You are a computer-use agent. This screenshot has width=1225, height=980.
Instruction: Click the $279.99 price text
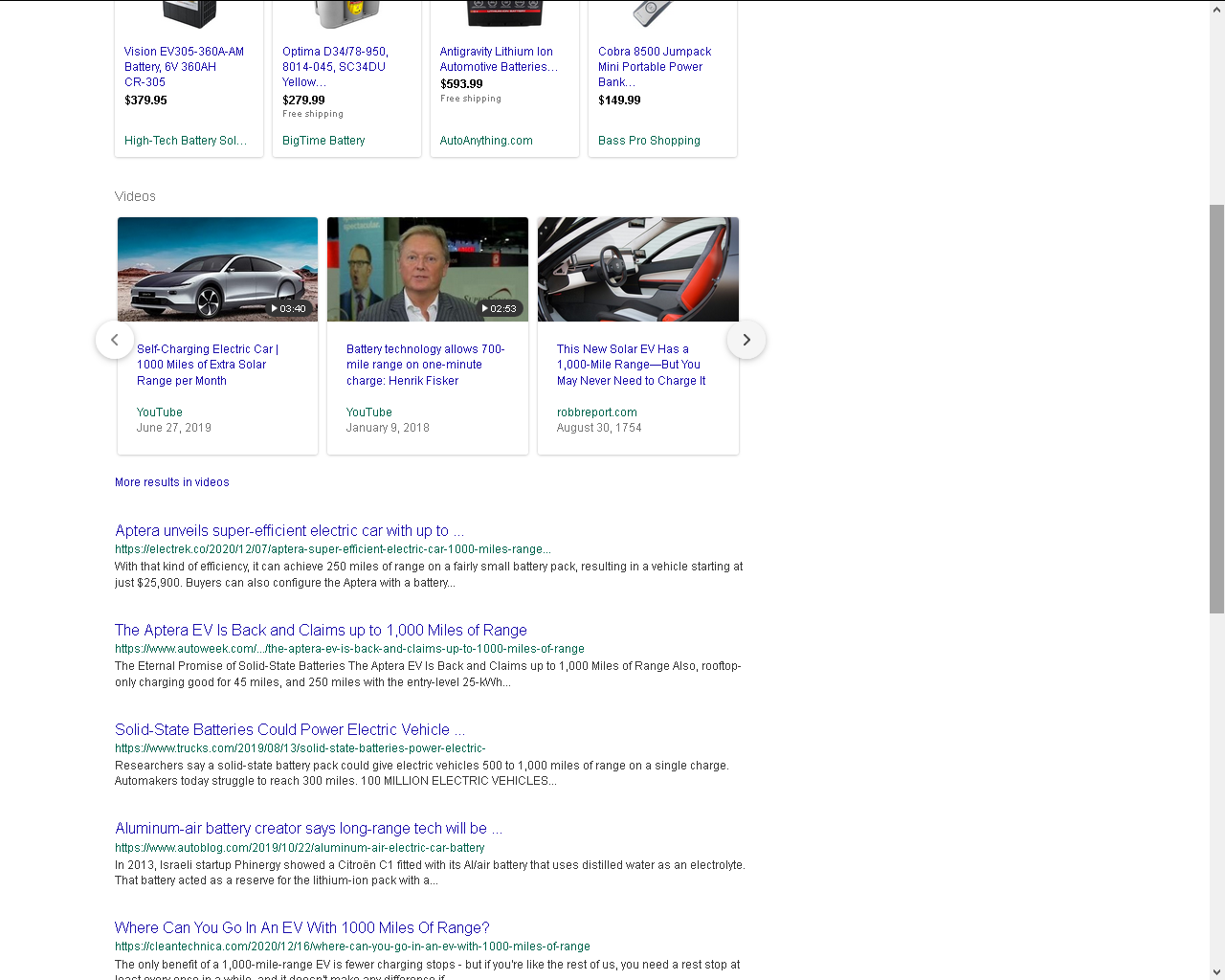point(303,100)
